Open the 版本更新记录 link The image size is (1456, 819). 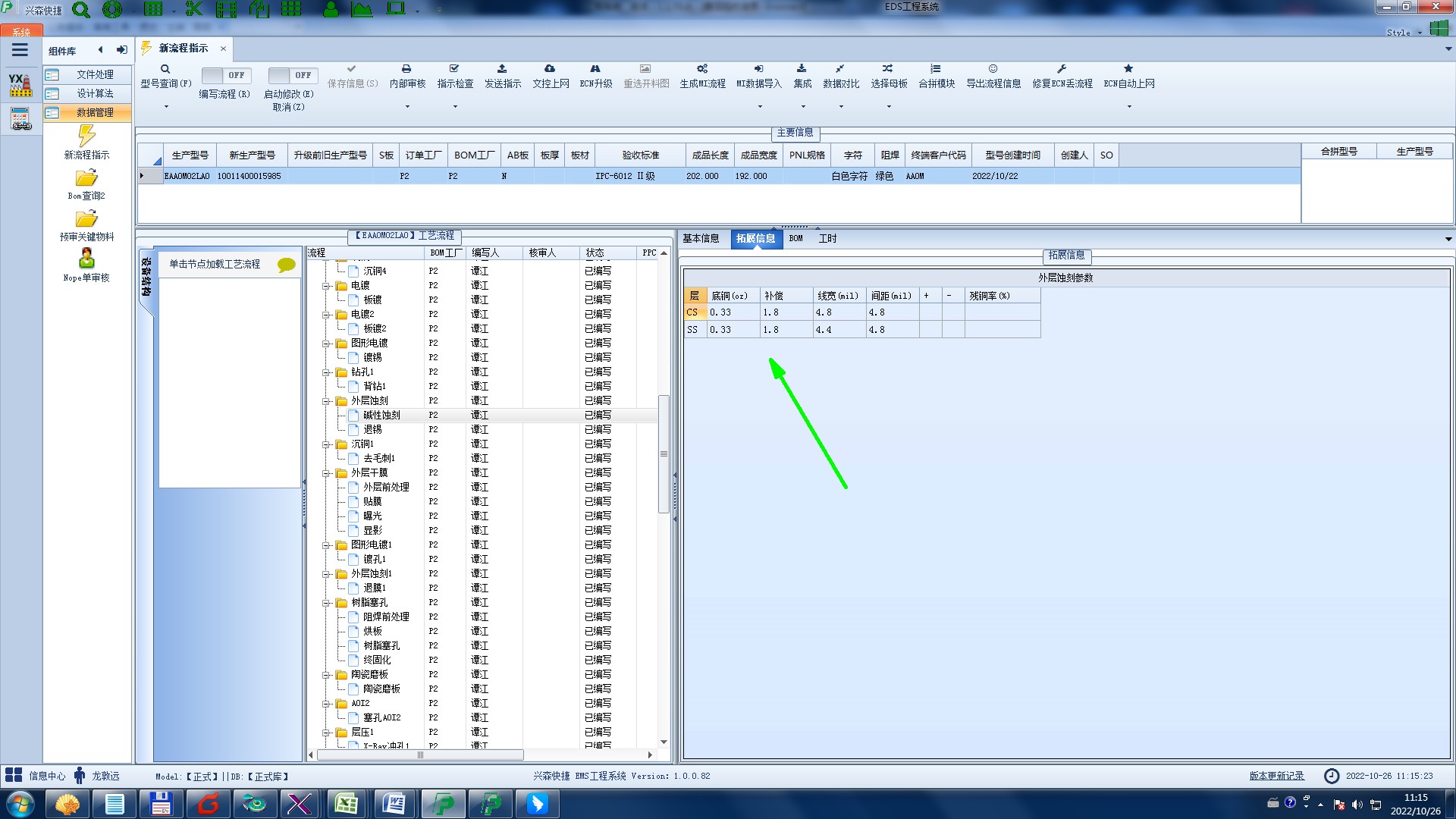point(1276,776)
